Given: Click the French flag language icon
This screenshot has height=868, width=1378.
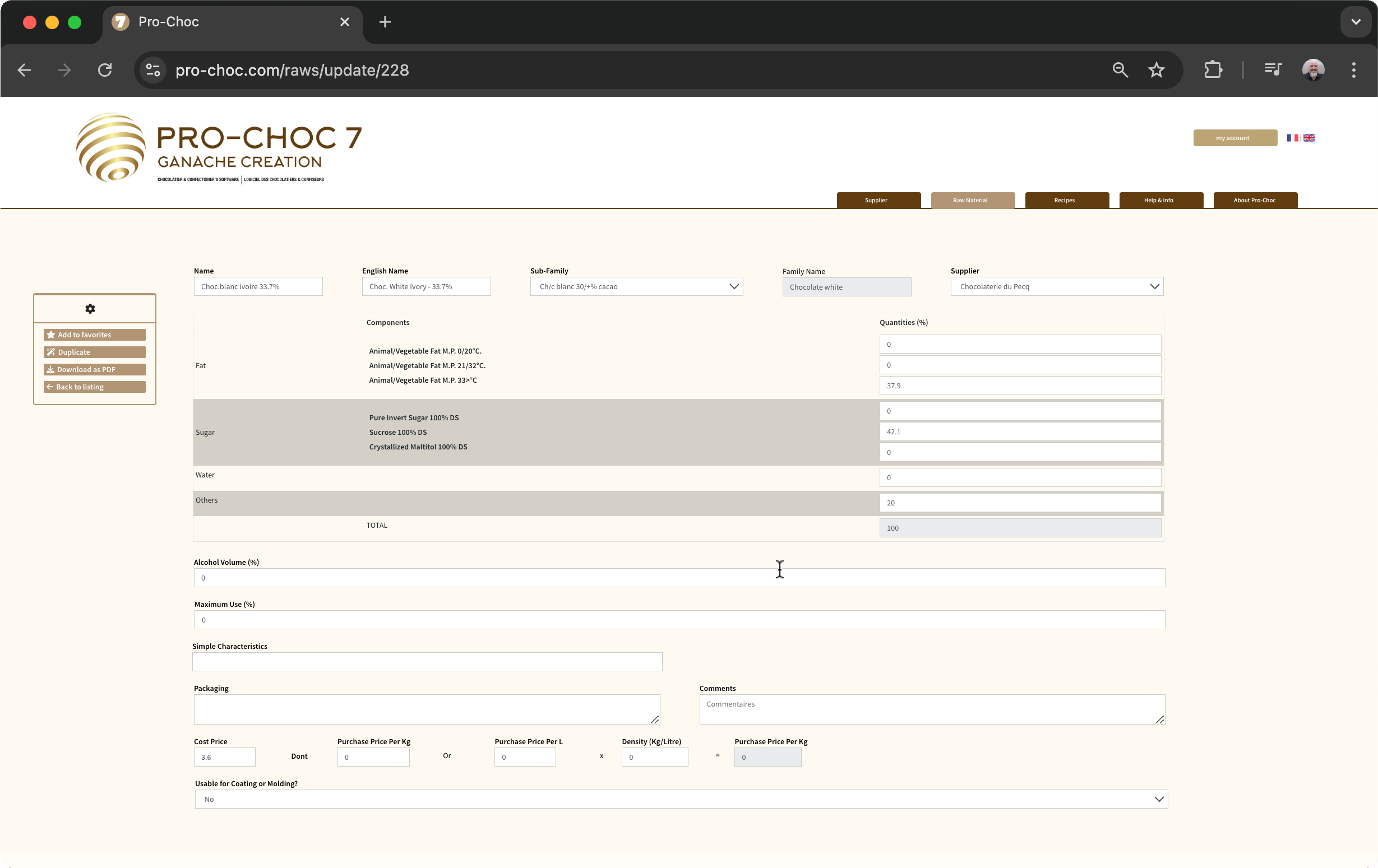Looking at the screenshot, I should click(x=1292, y=138).
